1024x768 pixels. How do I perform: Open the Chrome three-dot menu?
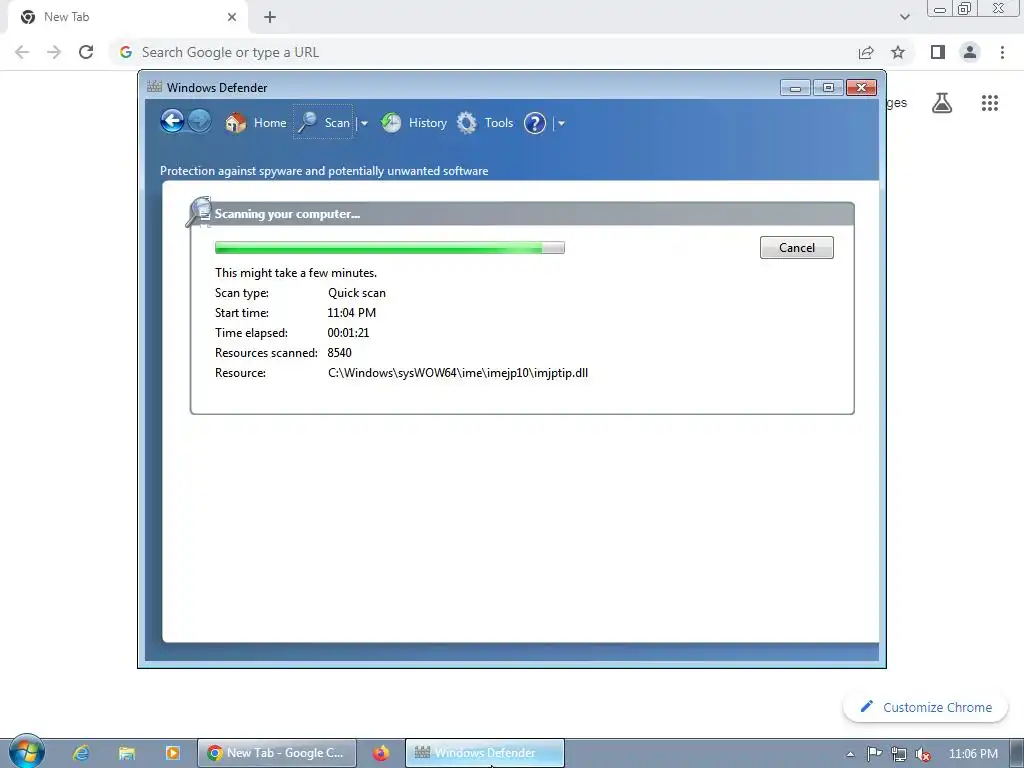point(1002,52)
